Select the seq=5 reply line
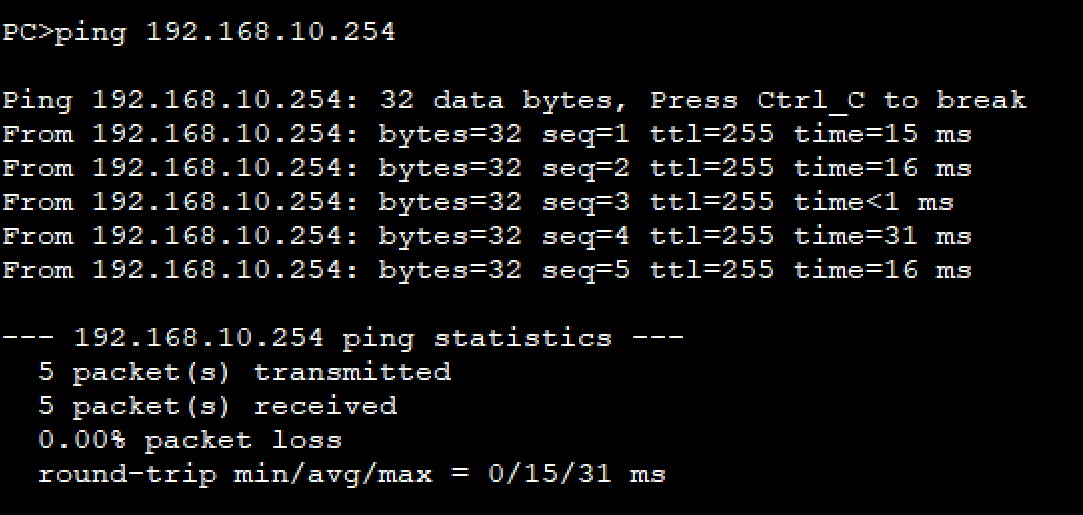The width and height of the screenshot is (1083, 515). (x=486, y=270)
